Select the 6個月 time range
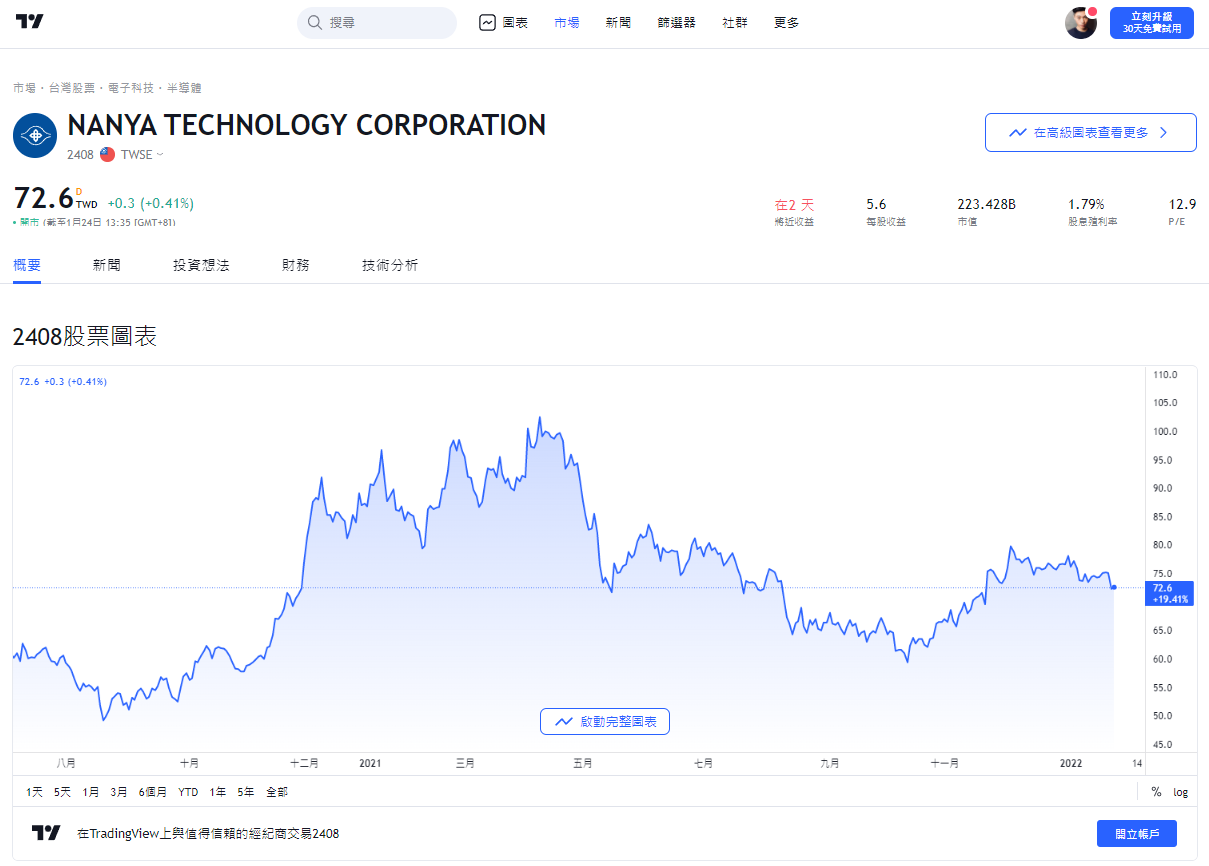Image resolution: width=1209 pixels, height=866 pixels. pyautogui.click(x=153, y=792)
